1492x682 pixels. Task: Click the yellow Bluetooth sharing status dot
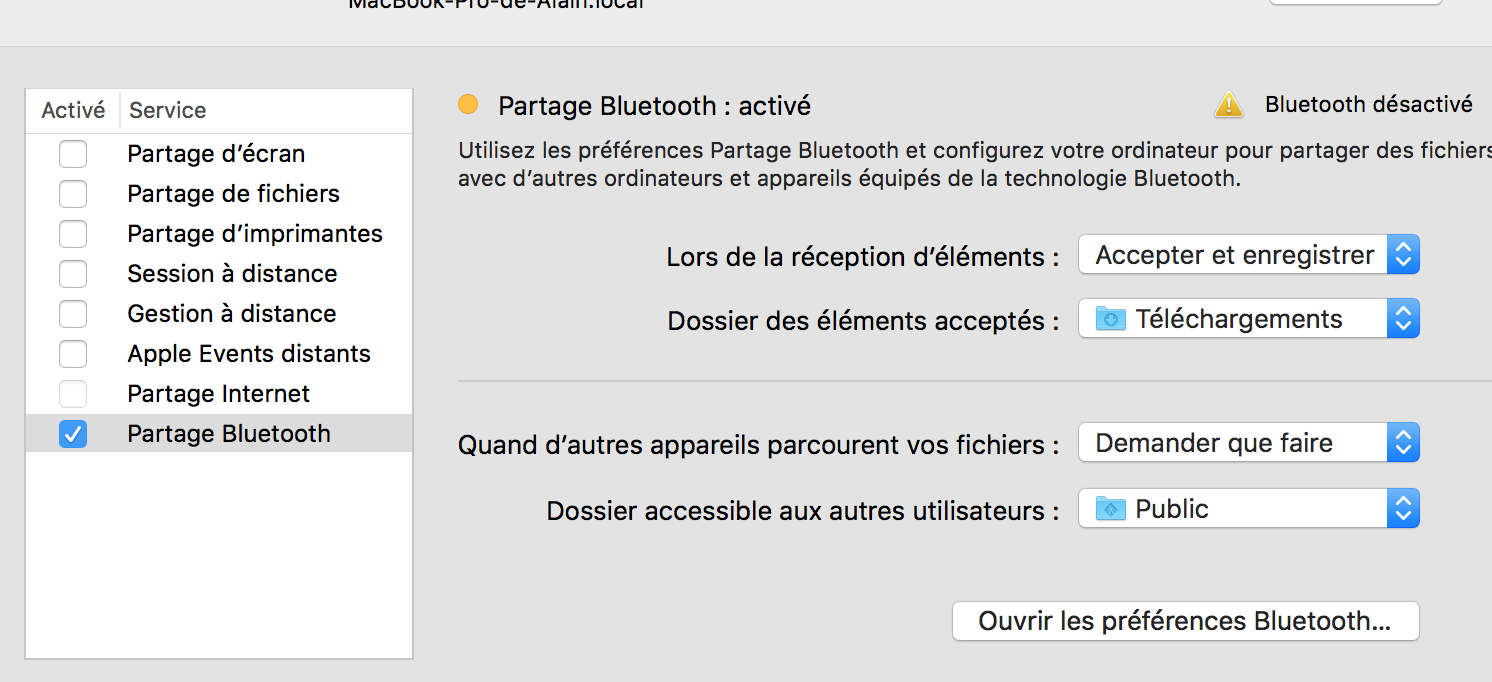click(468, 104)
